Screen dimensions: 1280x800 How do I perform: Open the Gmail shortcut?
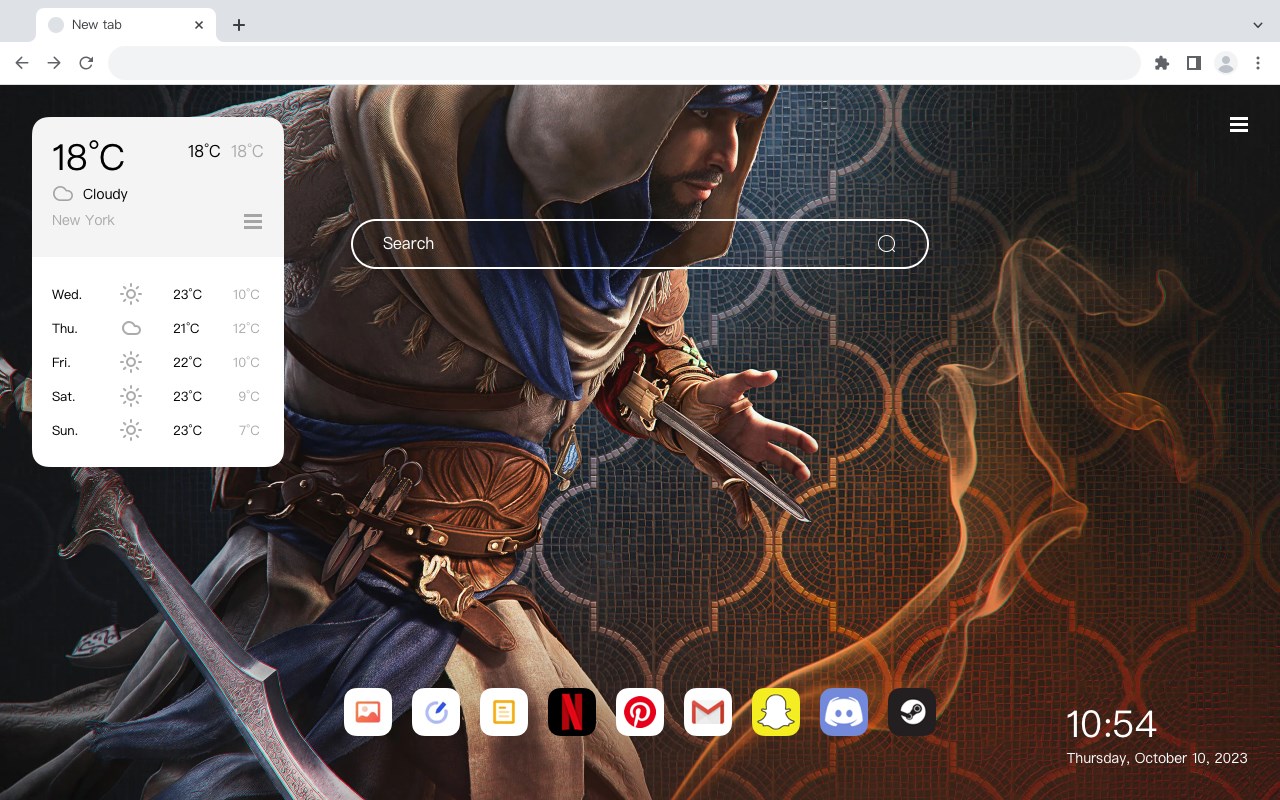point(708,712)
